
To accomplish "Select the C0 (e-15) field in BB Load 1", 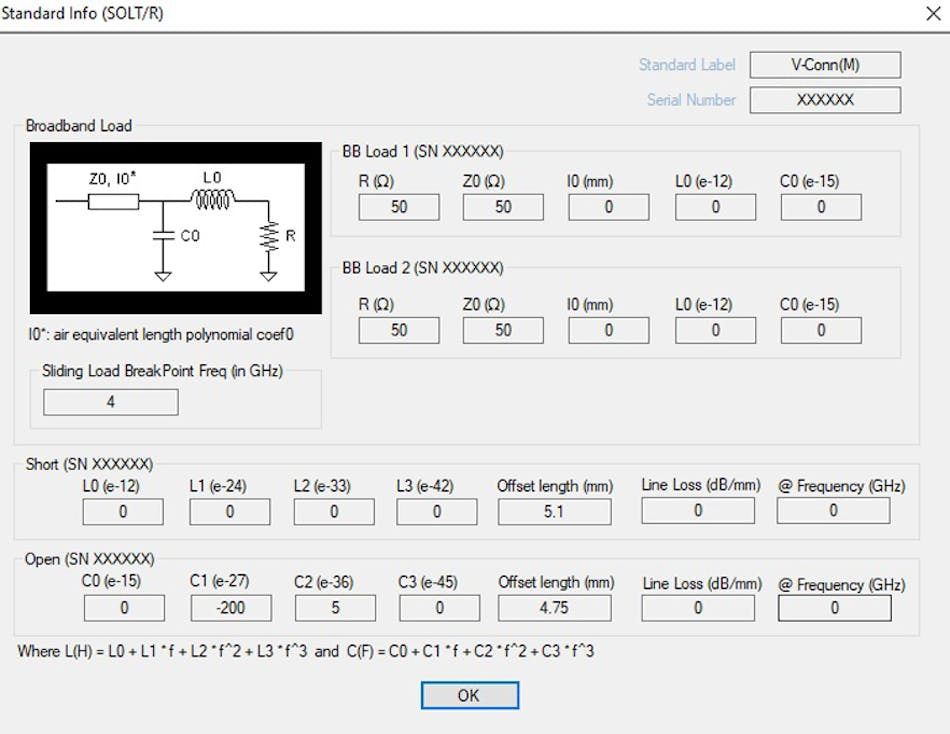I will click(x=820, y=207).
